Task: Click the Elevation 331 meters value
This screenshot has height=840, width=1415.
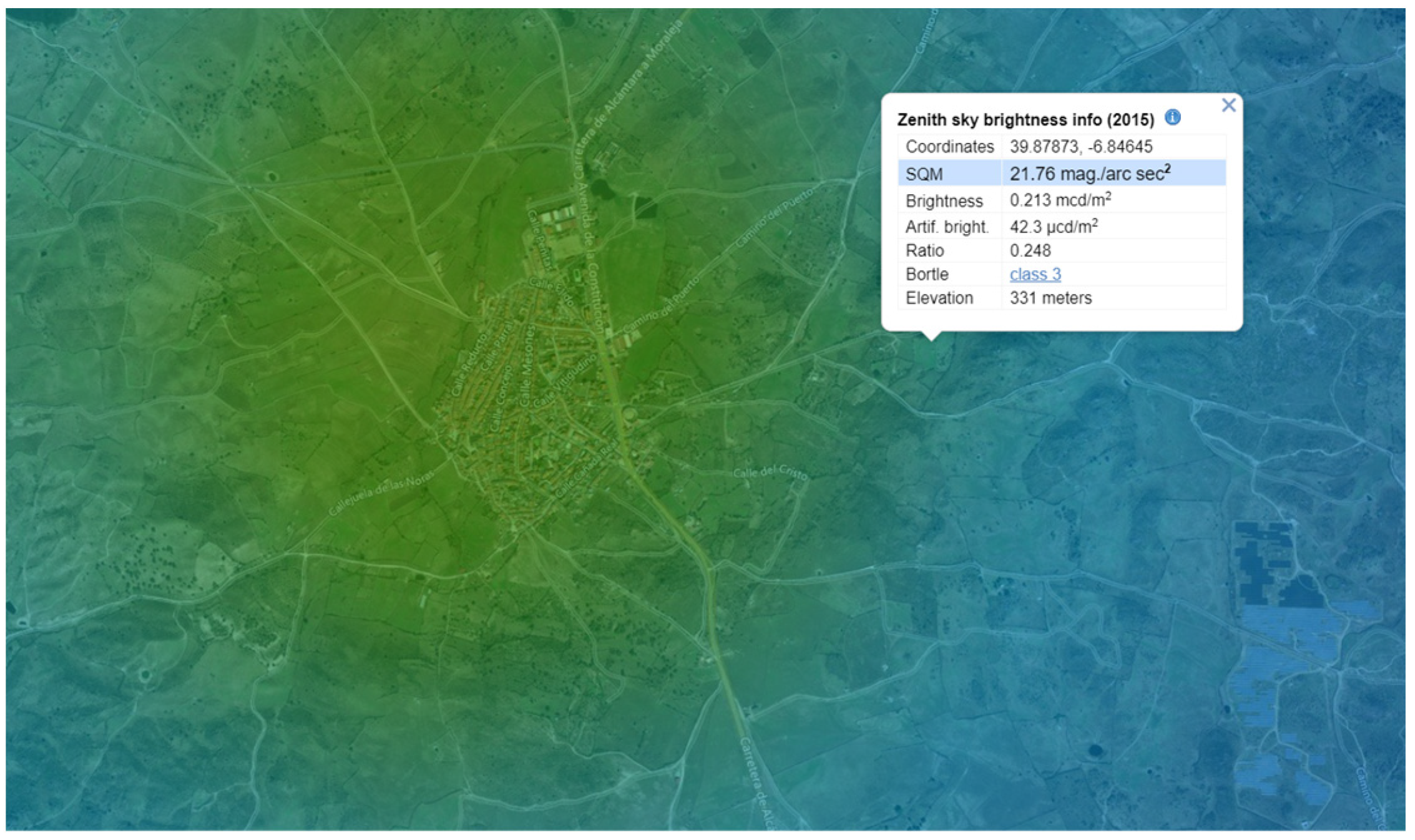Action: [1050, 298]
